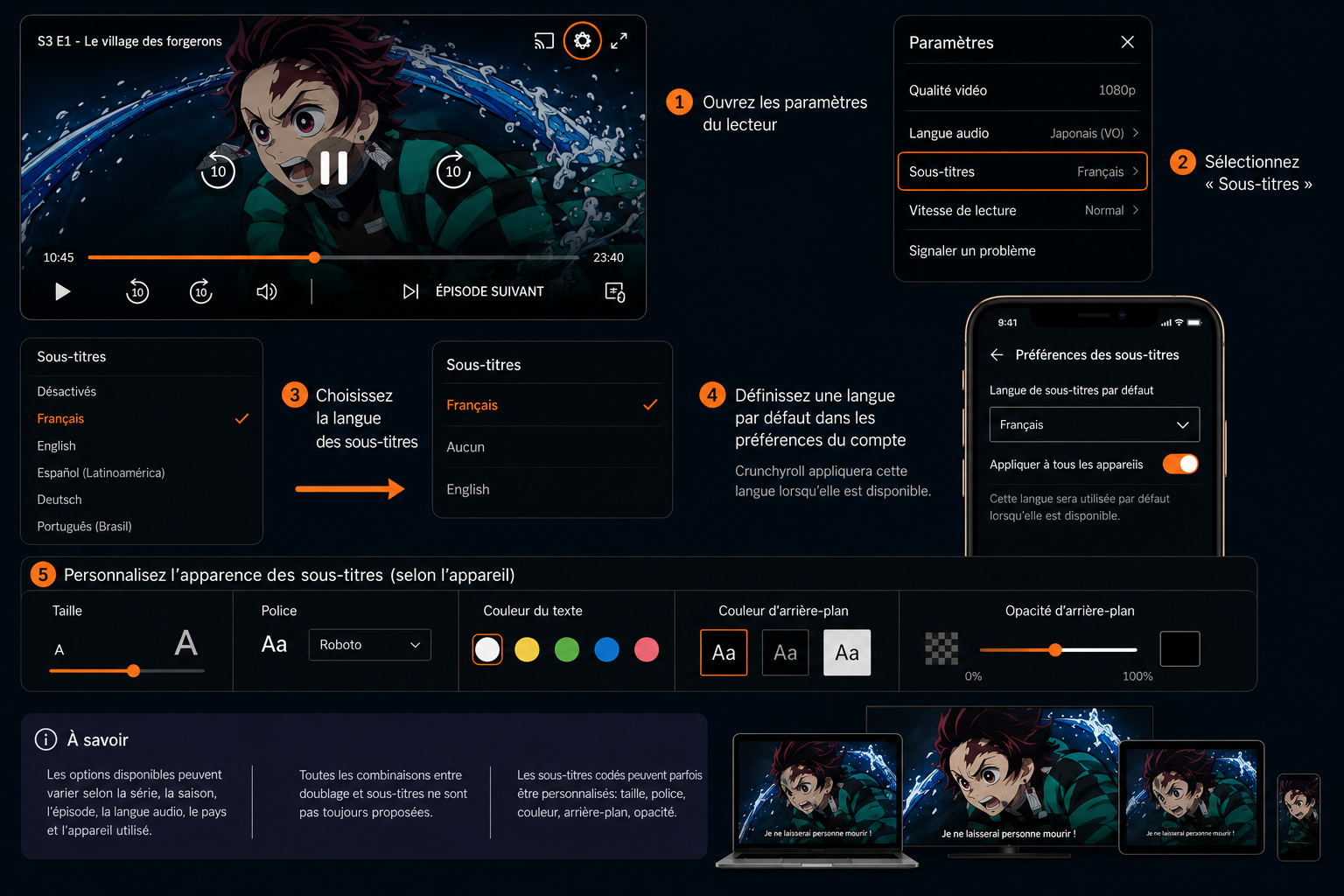Click 1080p video quality value
The image size is (1344, 896).
pyautogui.click(x=1116, y=90)
